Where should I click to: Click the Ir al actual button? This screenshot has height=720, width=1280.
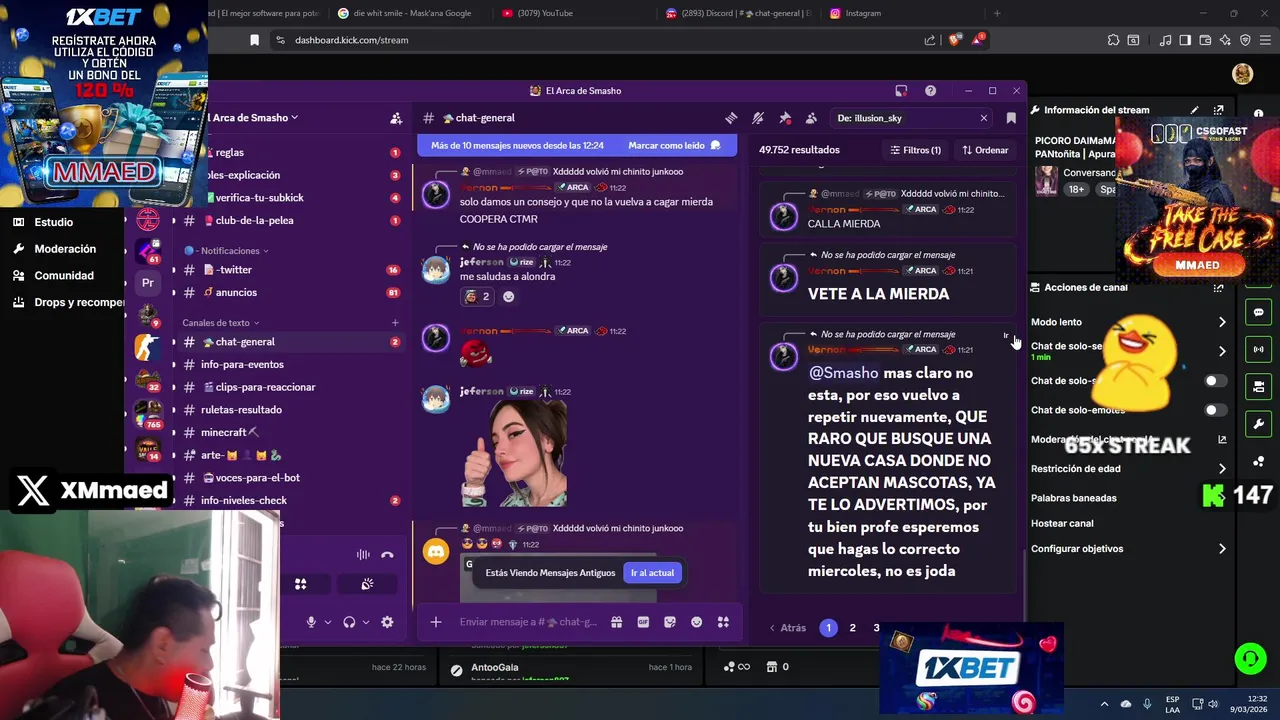(x=652, y=573)
